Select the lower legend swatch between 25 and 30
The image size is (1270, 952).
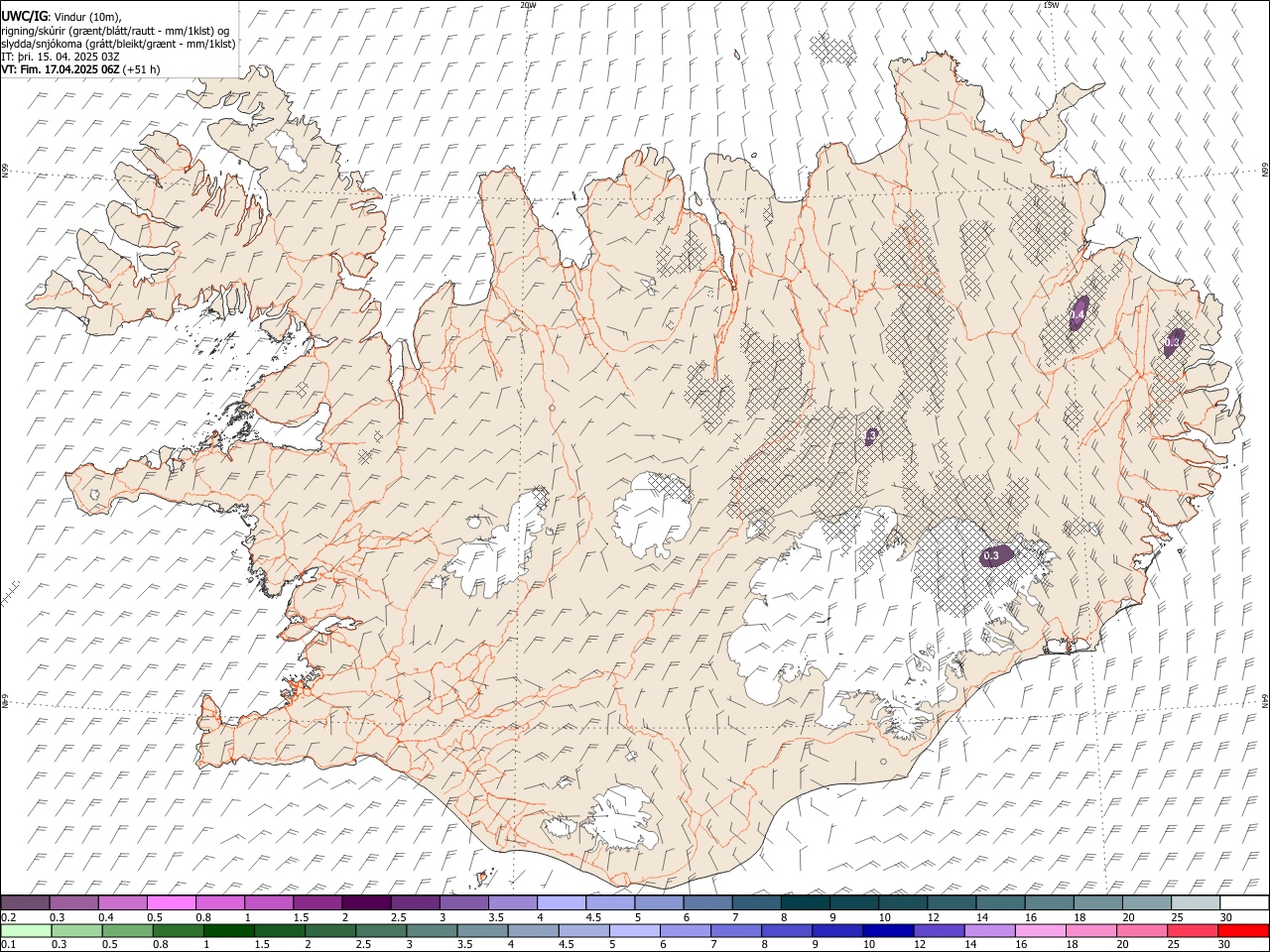tap(1193, 930)
